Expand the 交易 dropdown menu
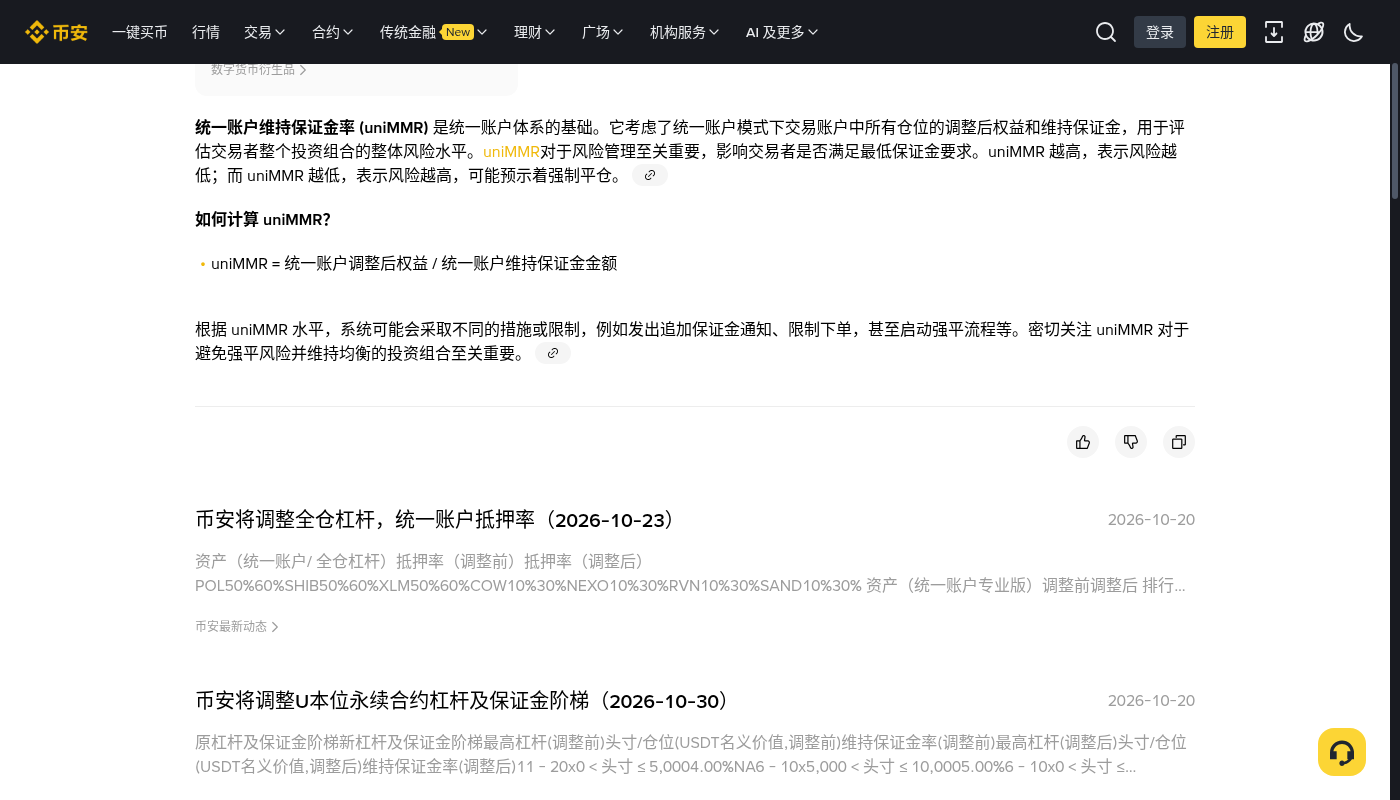The image size is (1400, 800). coord(265,32)
